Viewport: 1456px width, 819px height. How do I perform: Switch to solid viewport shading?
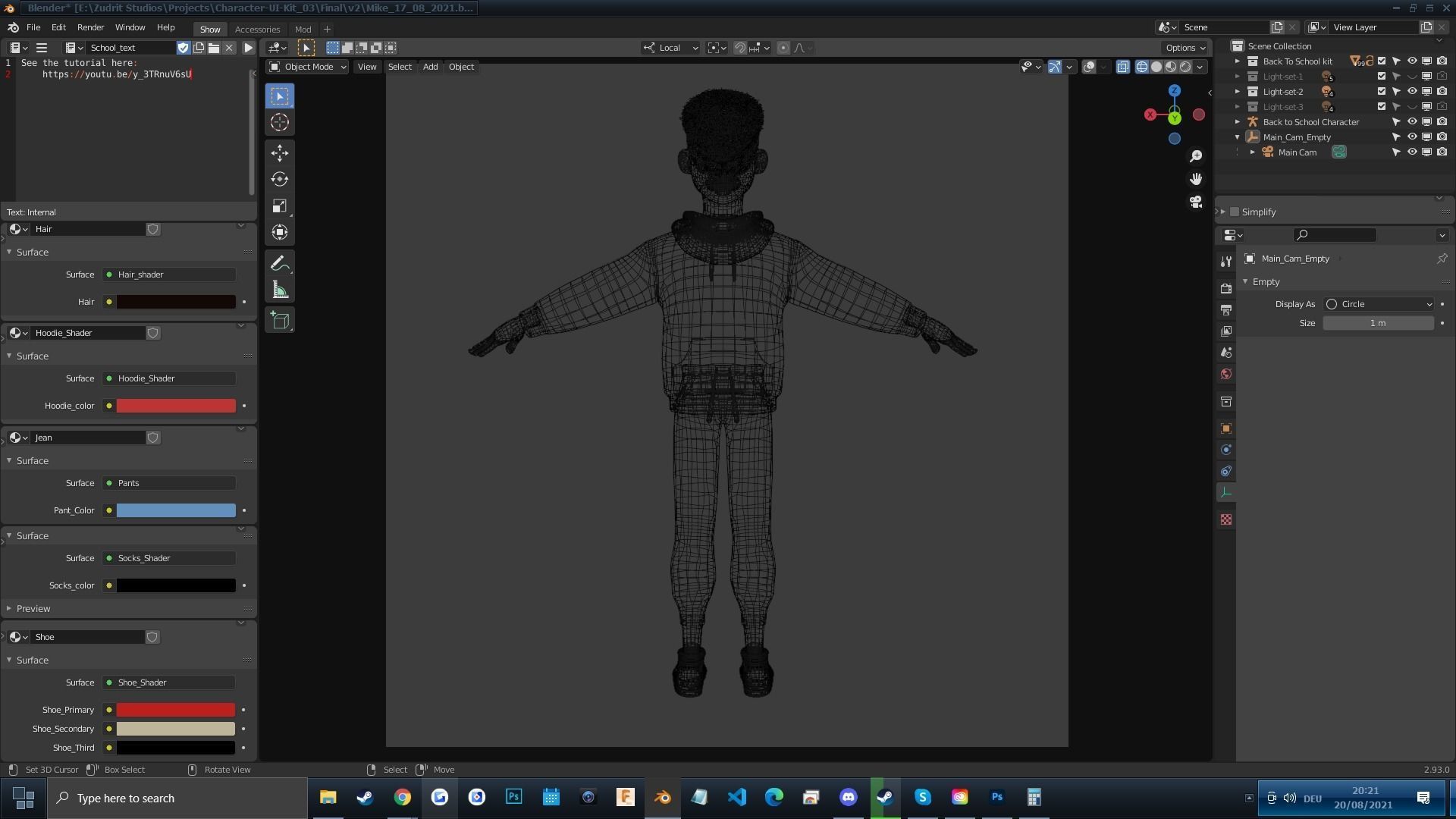click(1156, 67)
